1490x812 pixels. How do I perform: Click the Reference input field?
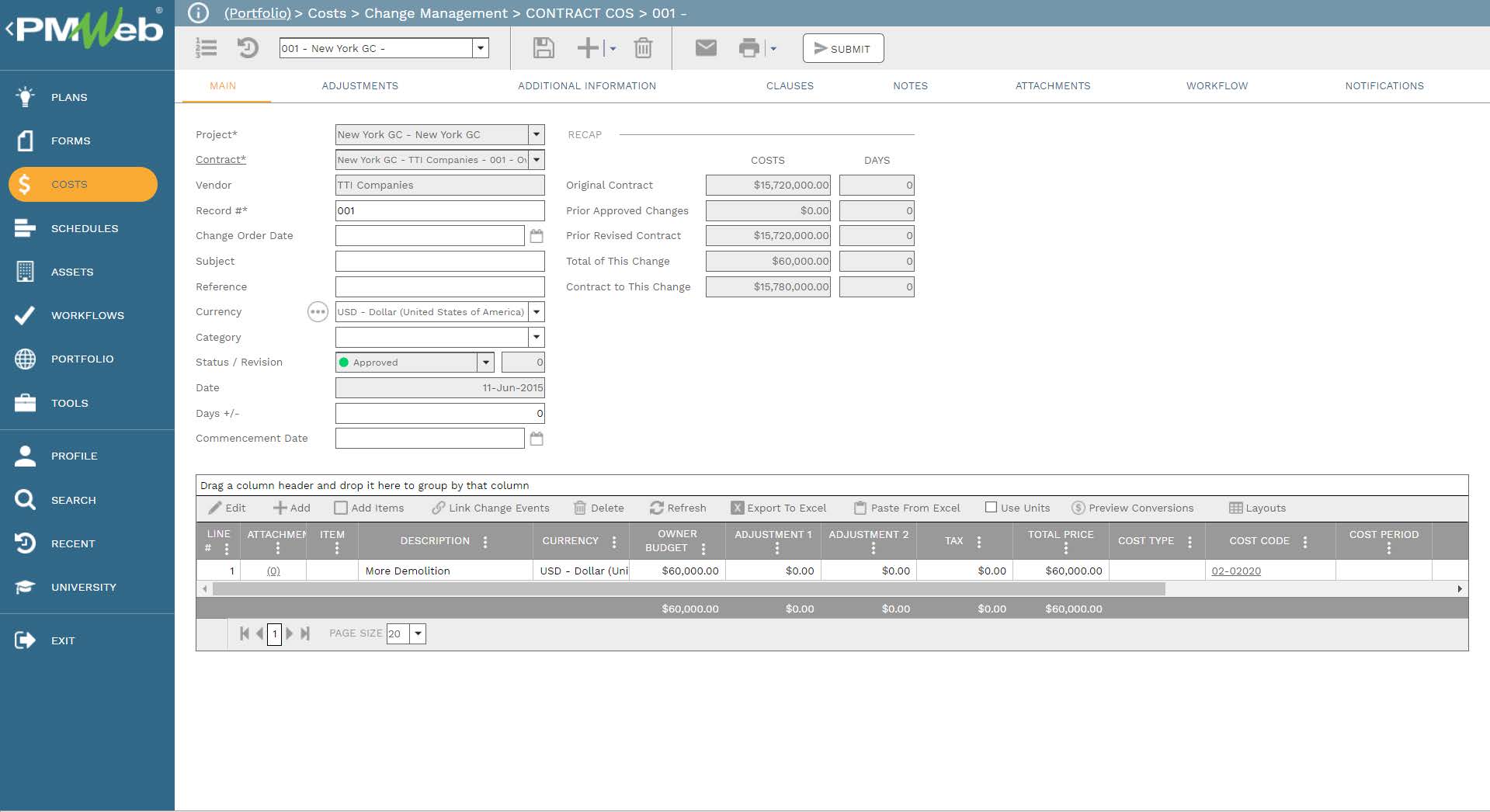pos(440,286)
